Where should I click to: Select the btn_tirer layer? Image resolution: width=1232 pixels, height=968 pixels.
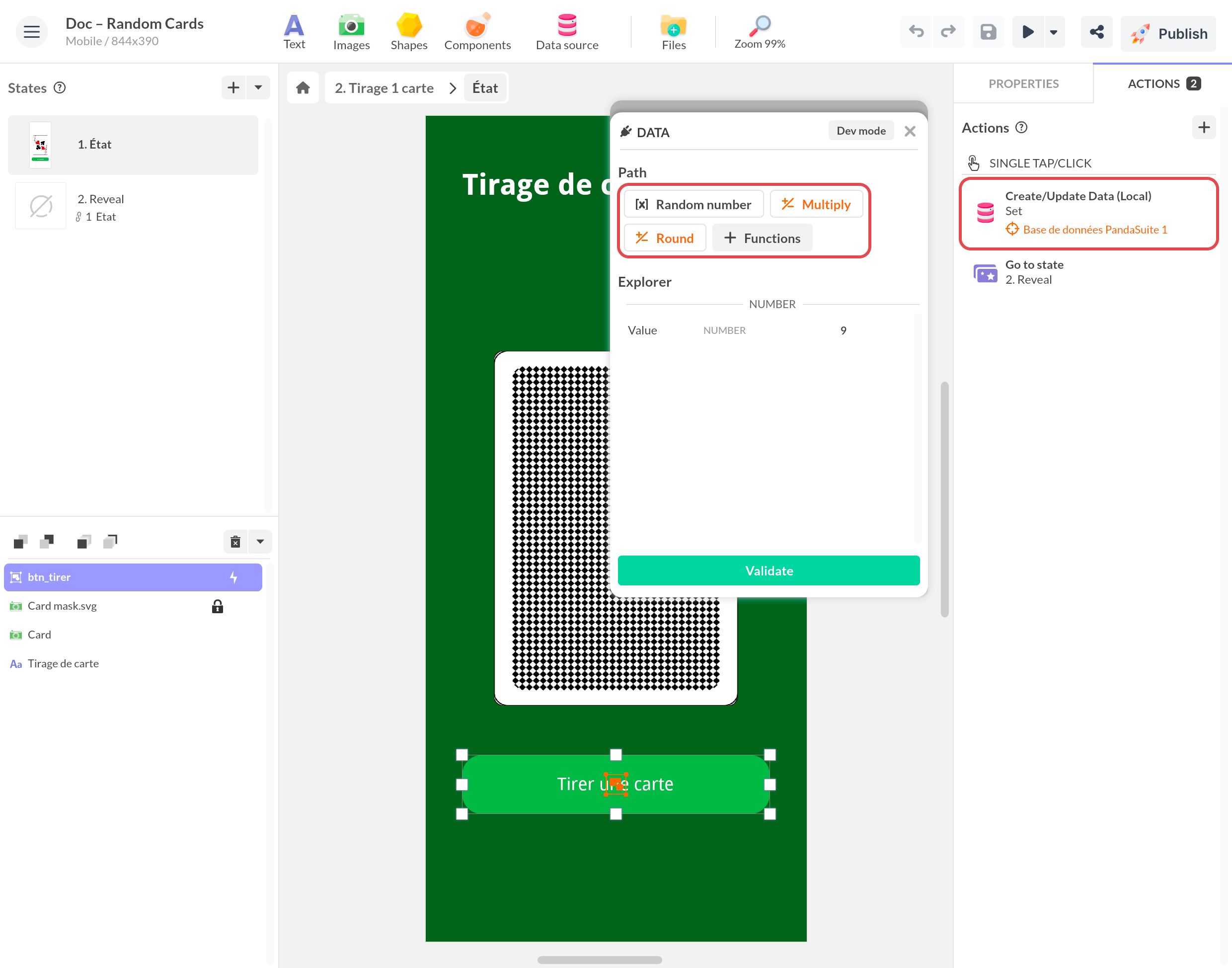click(133, 577)
